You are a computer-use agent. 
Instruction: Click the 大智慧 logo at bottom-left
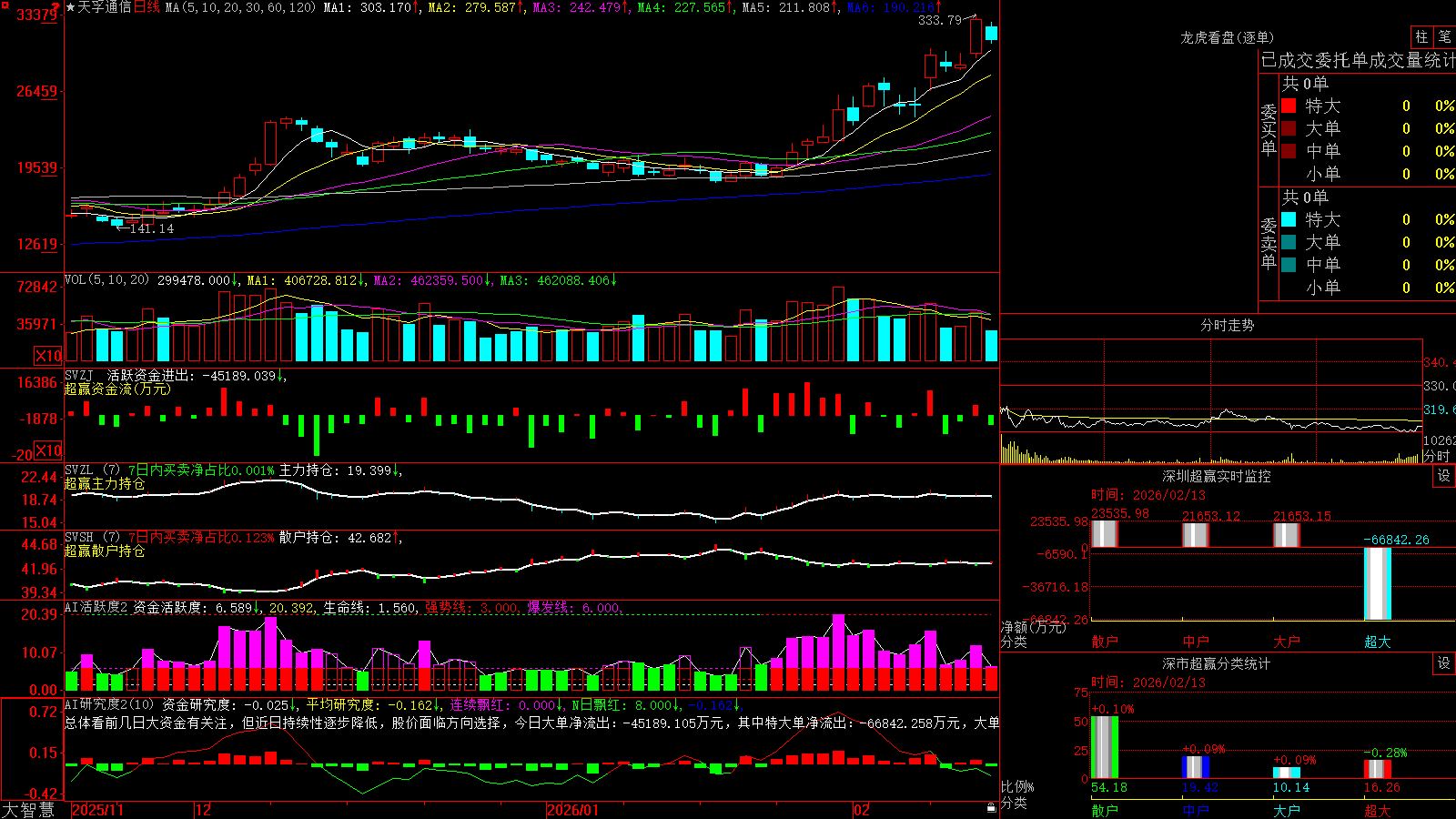[28, 810]
